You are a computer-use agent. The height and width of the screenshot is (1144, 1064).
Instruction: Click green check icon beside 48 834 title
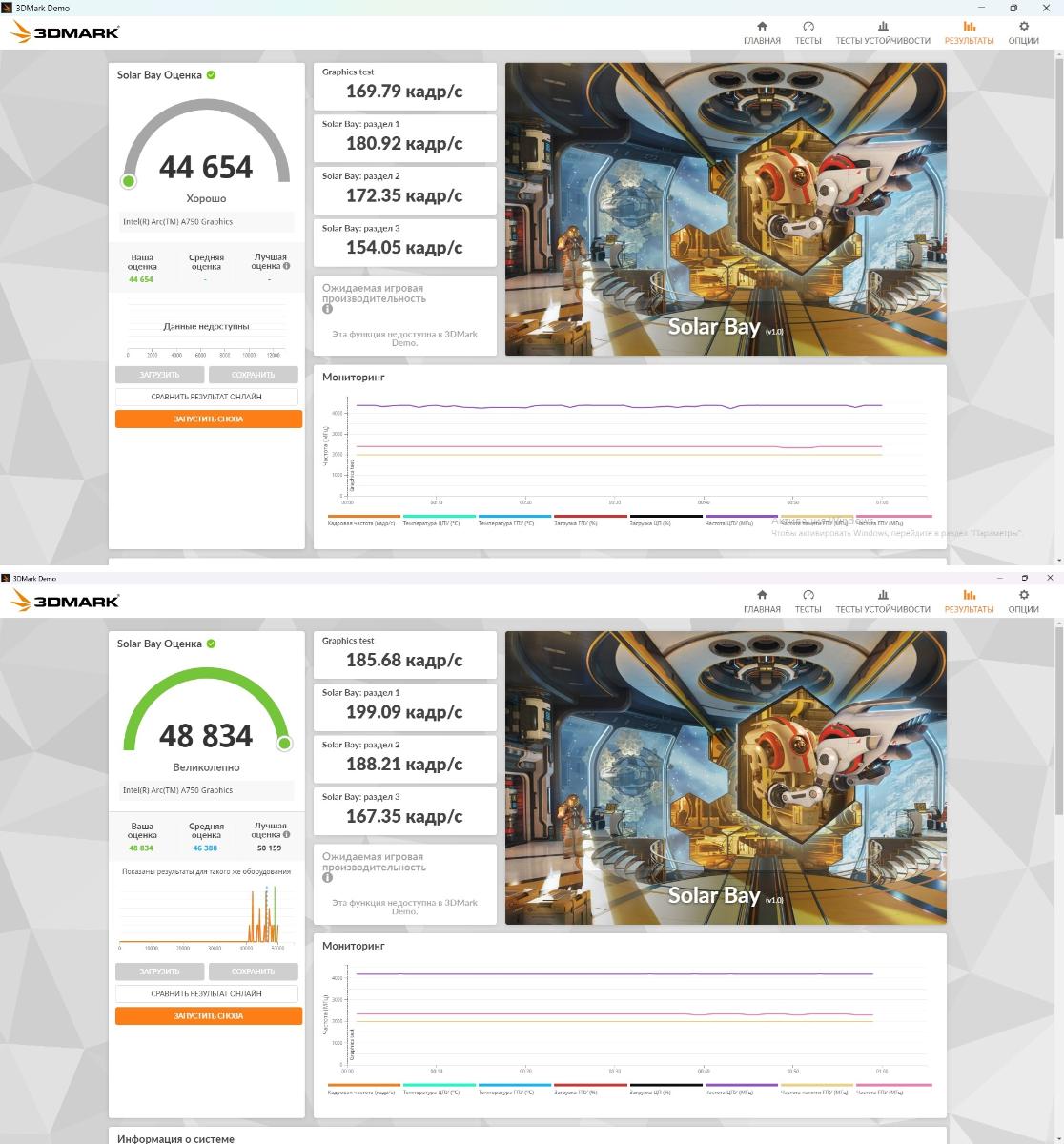tap(212, 643)
